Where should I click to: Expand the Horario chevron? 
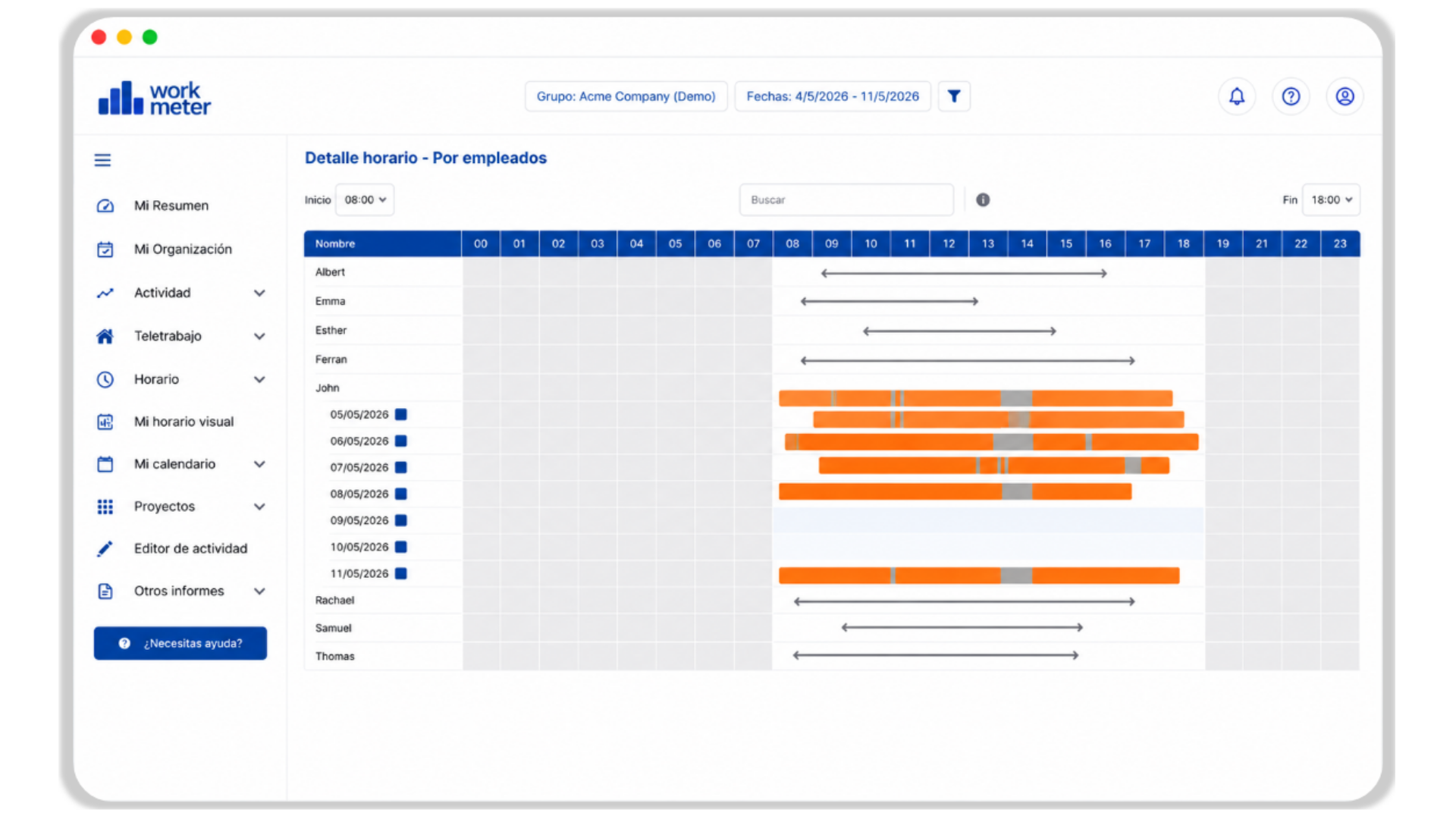pos(259,379)
